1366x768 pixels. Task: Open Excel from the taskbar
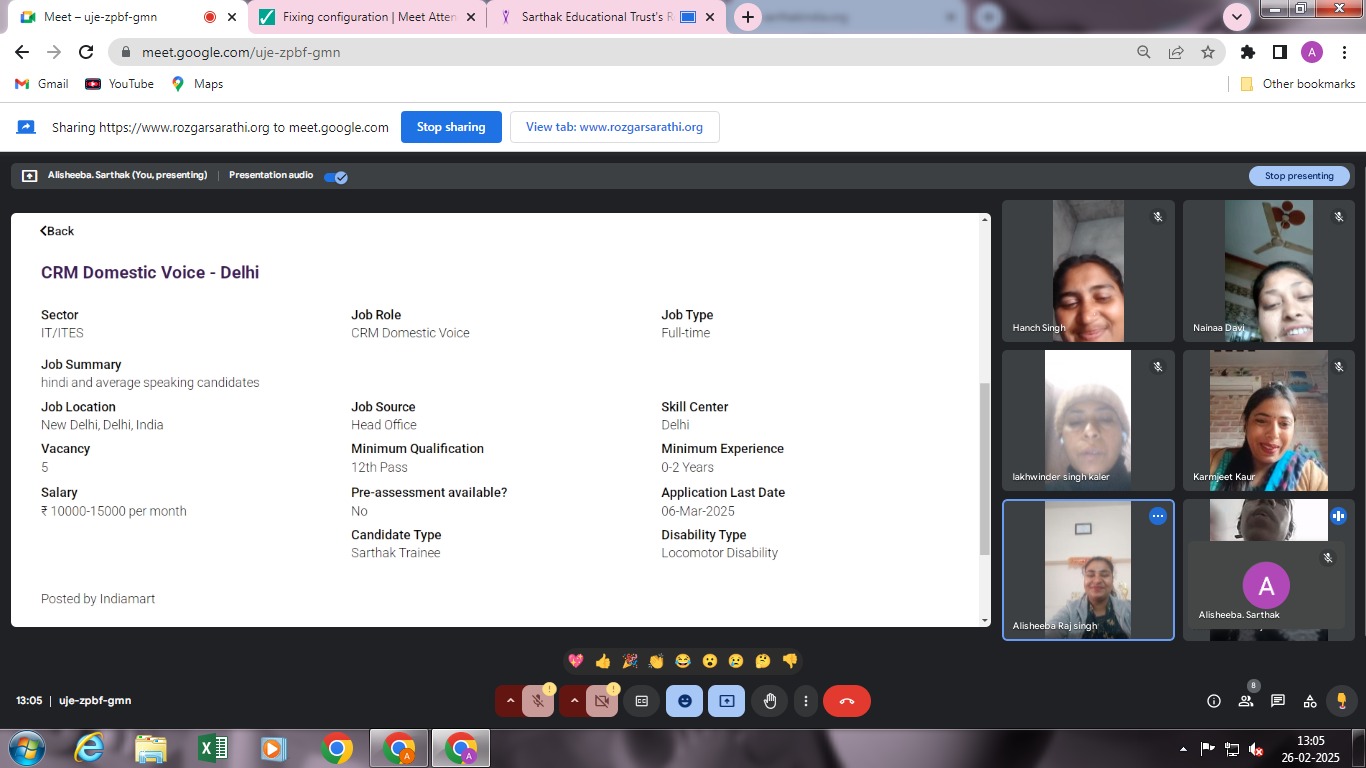tap(212, 748)
